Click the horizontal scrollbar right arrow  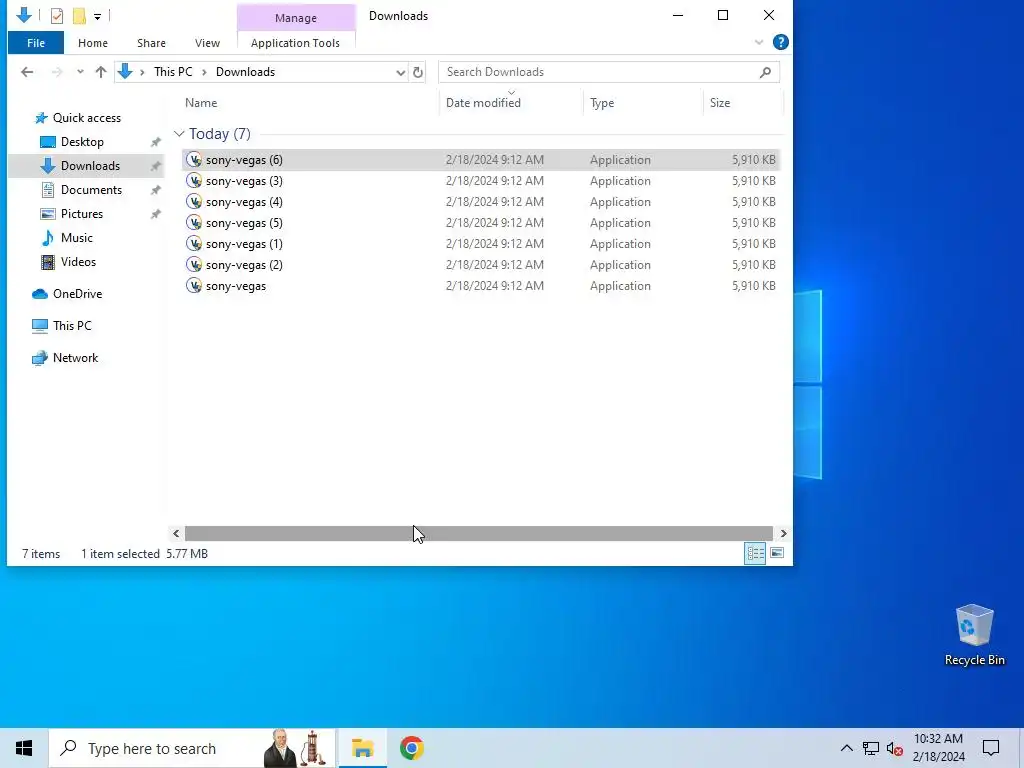pyautogui.click(x=783, y=534)
